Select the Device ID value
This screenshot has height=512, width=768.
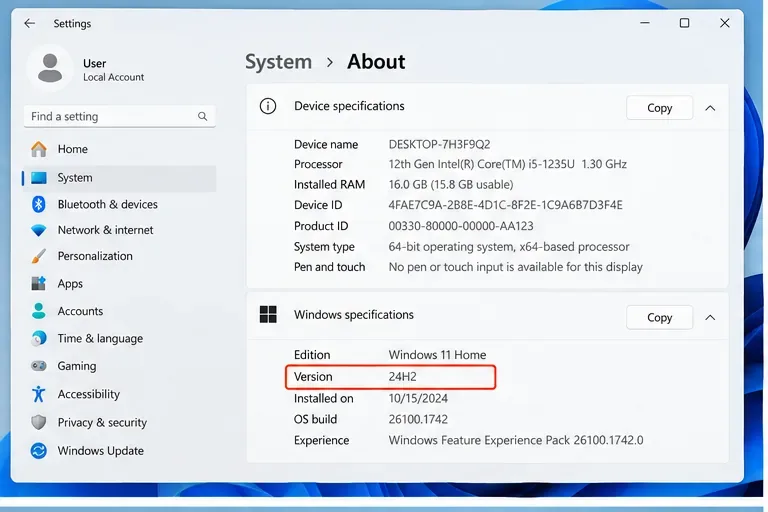505,205
